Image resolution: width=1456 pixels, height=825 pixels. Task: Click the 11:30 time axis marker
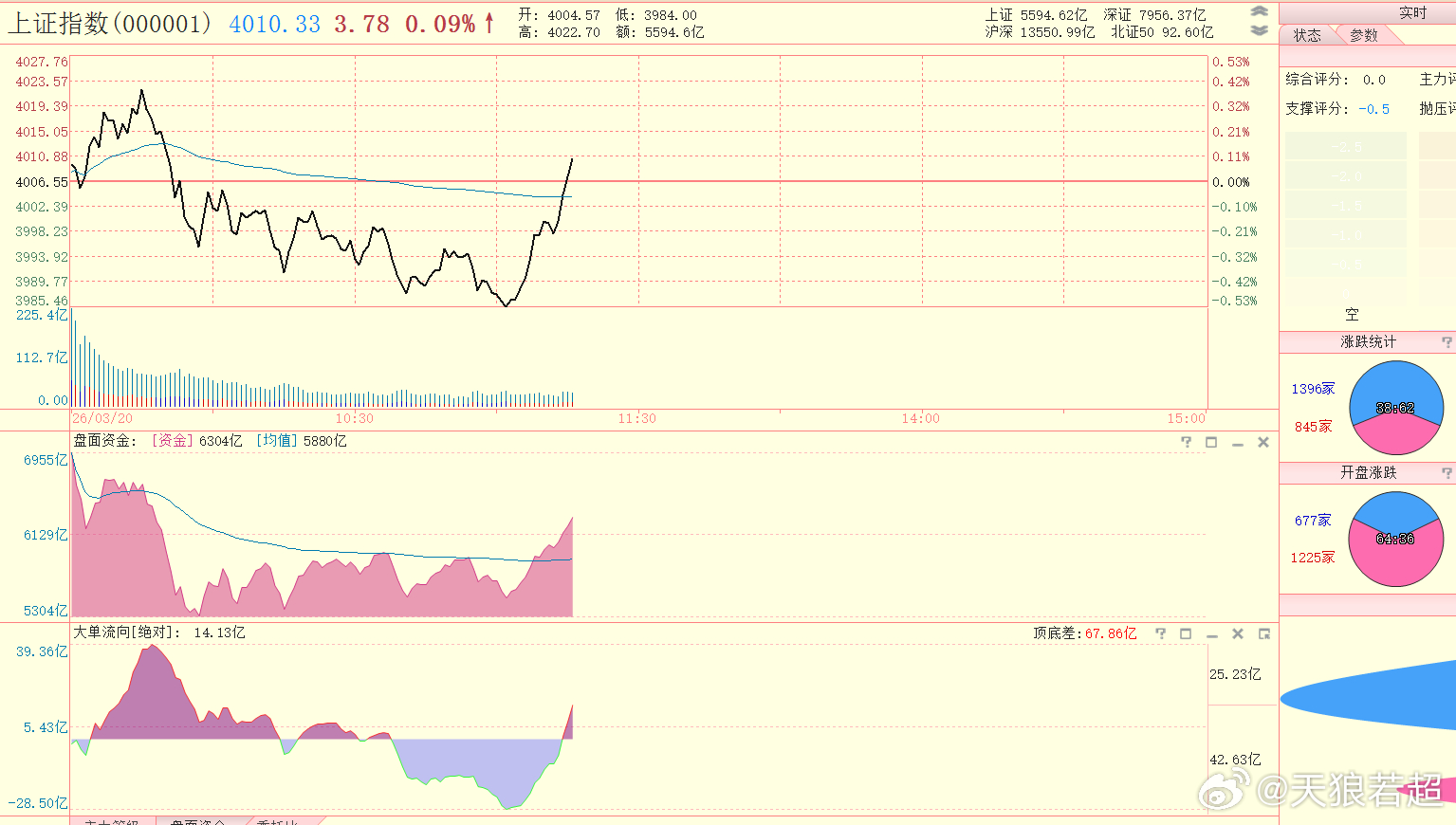pyautogui.click(x=637, y=418)
